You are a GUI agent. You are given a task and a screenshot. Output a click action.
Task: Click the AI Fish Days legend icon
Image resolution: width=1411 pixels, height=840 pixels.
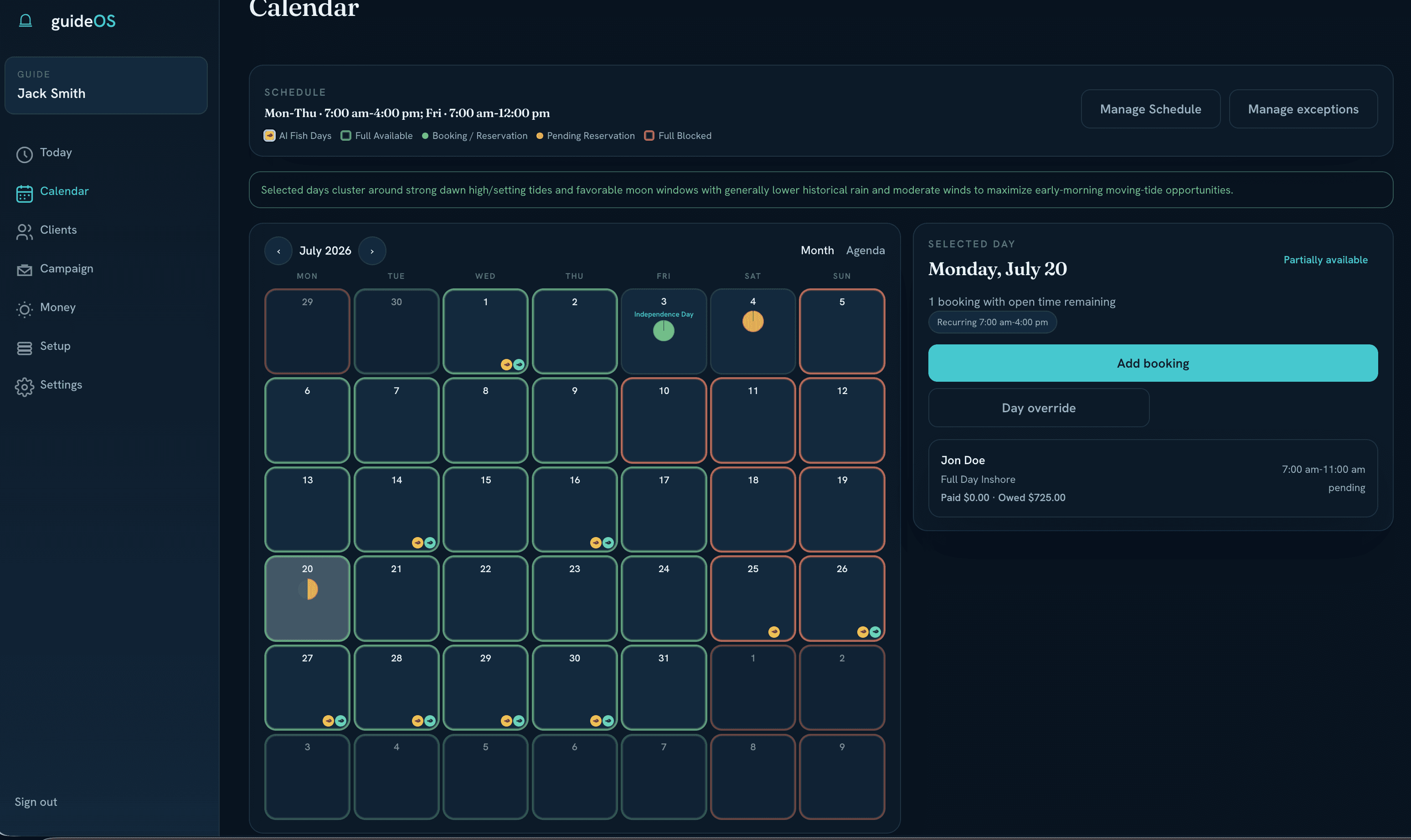269,136
